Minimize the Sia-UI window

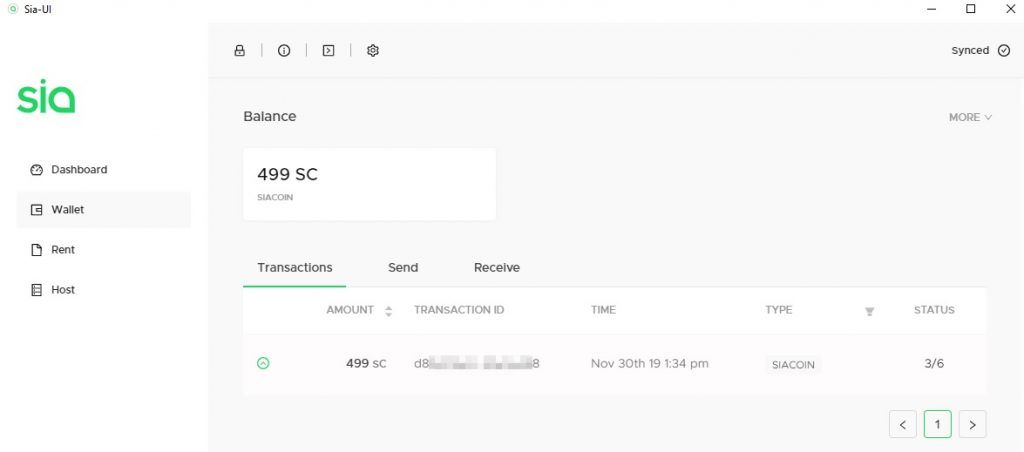click(x=932, y=9)
